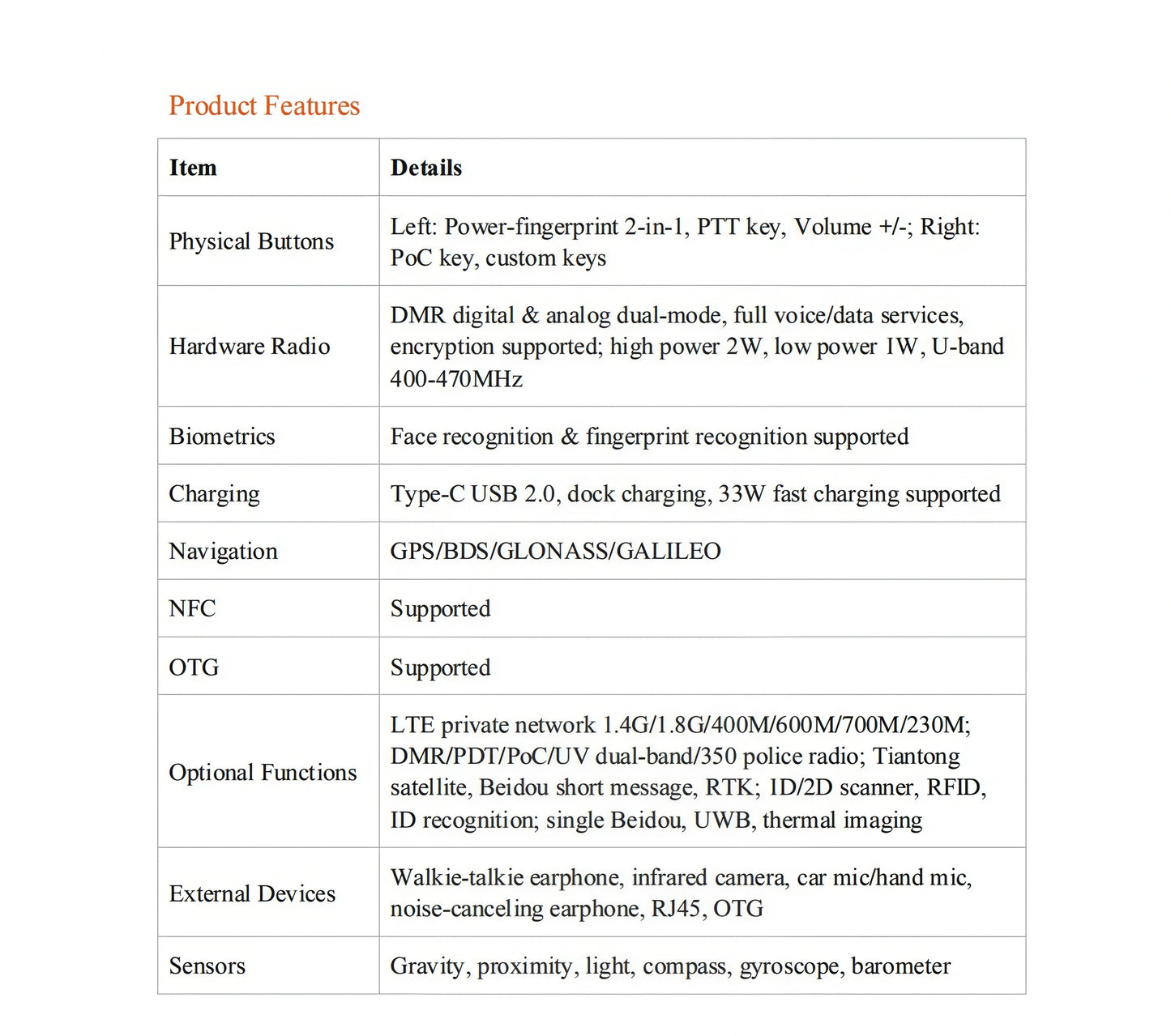This screenshot has width=1171, height=1036.
Task: Click the OTG row label
Action: [194, 667]
